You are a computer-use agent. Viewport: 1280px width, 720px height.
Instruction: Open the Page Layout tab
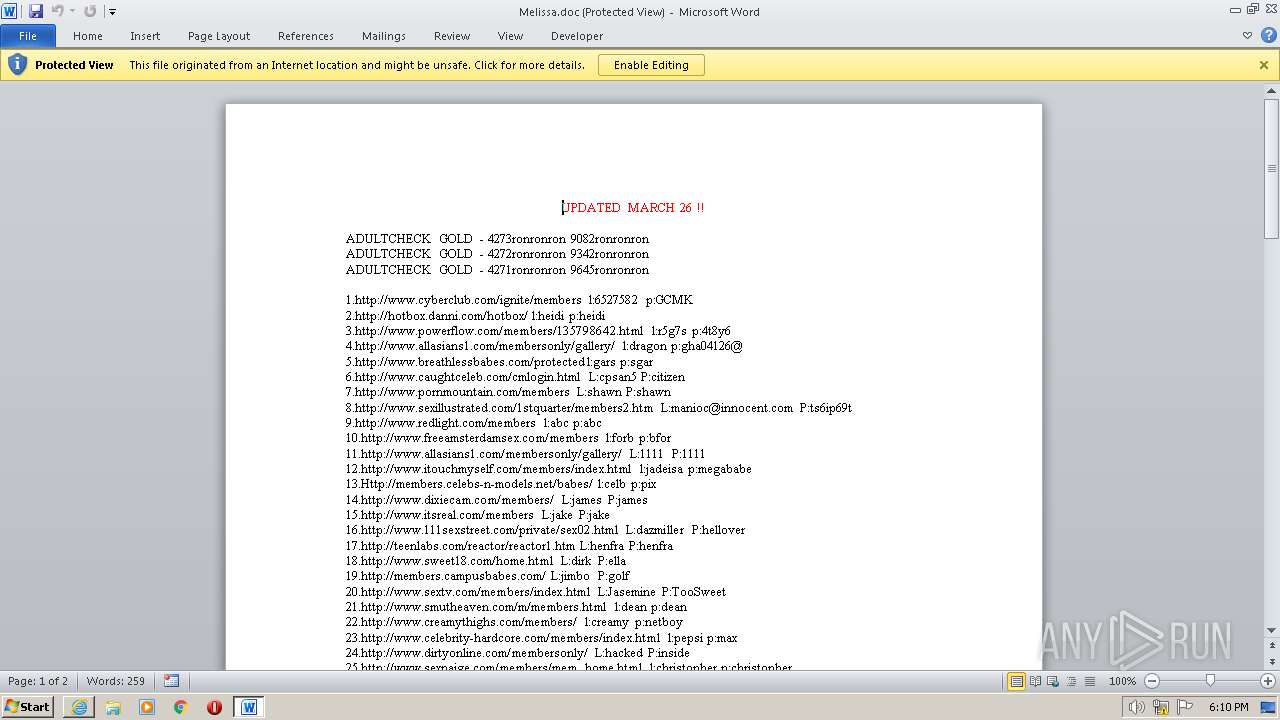(219, 36)
